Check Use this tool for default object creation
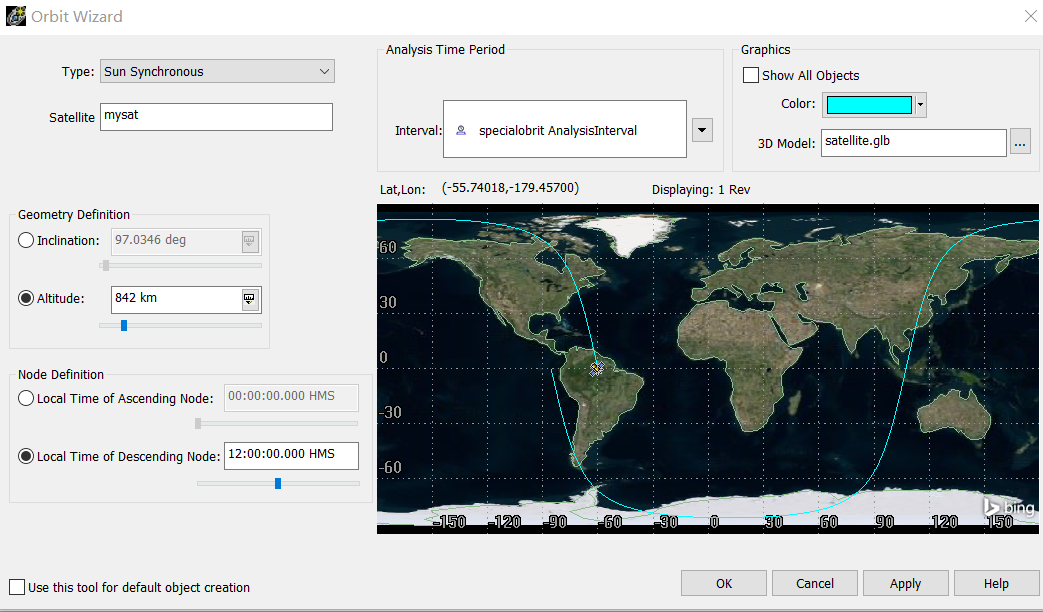 point(17,587)
